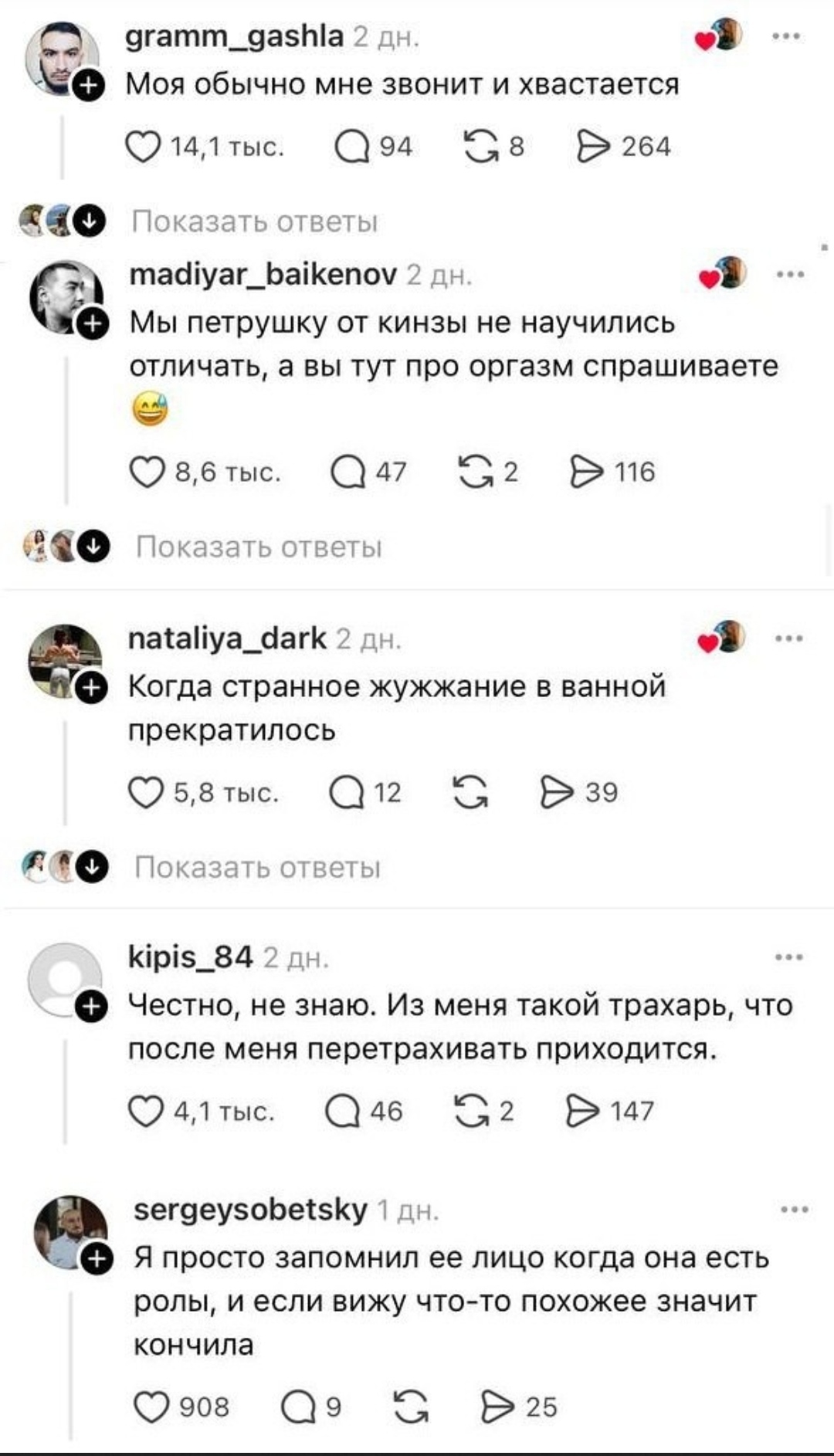The image size is (834, 1456).
Task: Share the gramm_gashla comment
Action: [593, 147]
